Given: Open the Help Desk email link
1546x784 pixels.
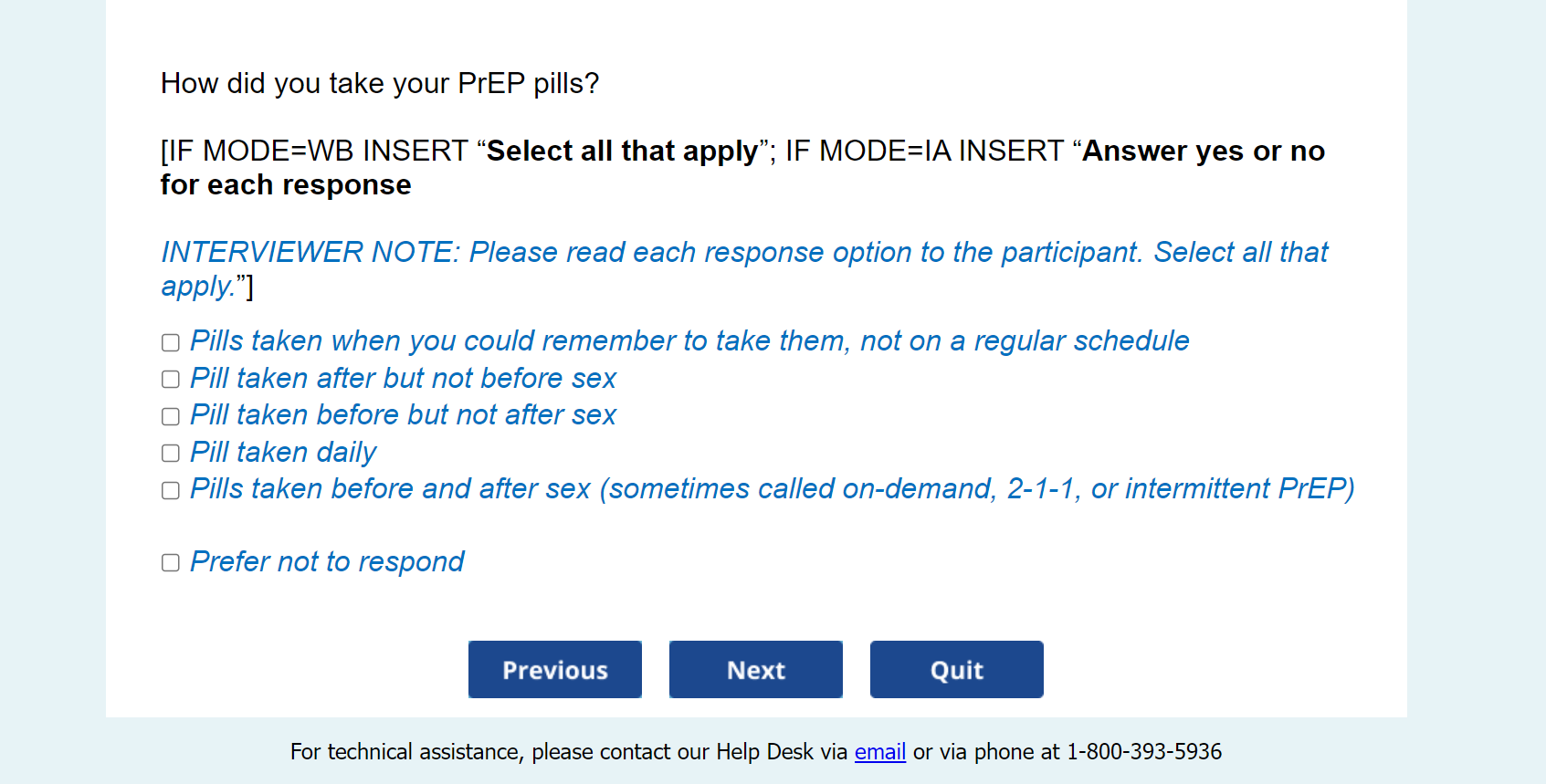Looking at the screenshot, I should click(879, 752).
